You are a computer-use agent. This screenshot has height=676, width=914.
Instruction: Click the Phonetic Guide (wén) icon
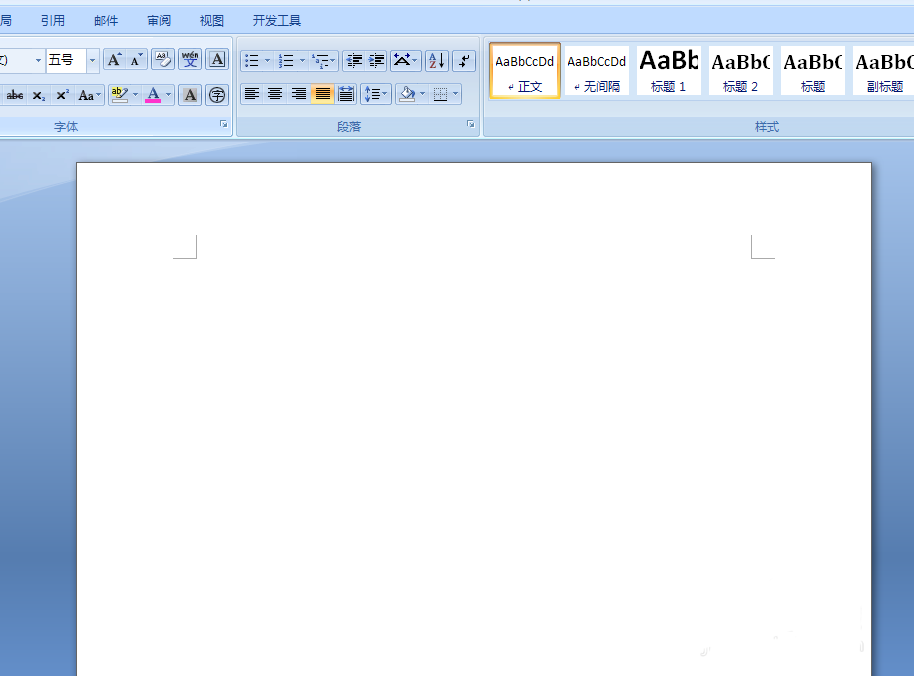click(190, 60)
